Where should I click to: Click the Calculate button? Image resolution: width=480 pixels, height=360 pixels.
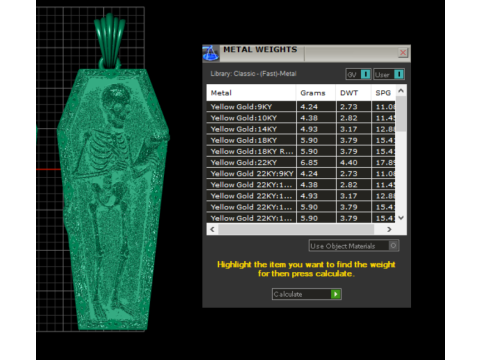coord(307,294)
